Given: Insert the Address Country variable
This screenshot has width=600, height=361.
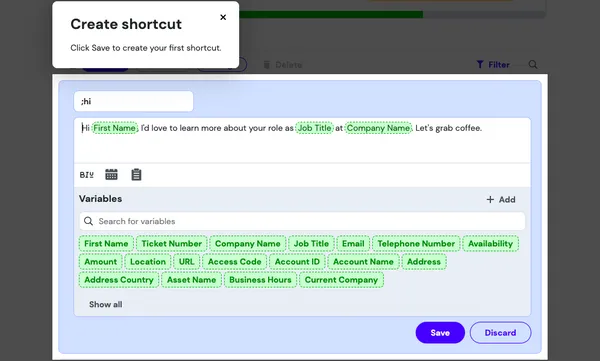Looking at the screenshot, I should (x=119, y=279).
